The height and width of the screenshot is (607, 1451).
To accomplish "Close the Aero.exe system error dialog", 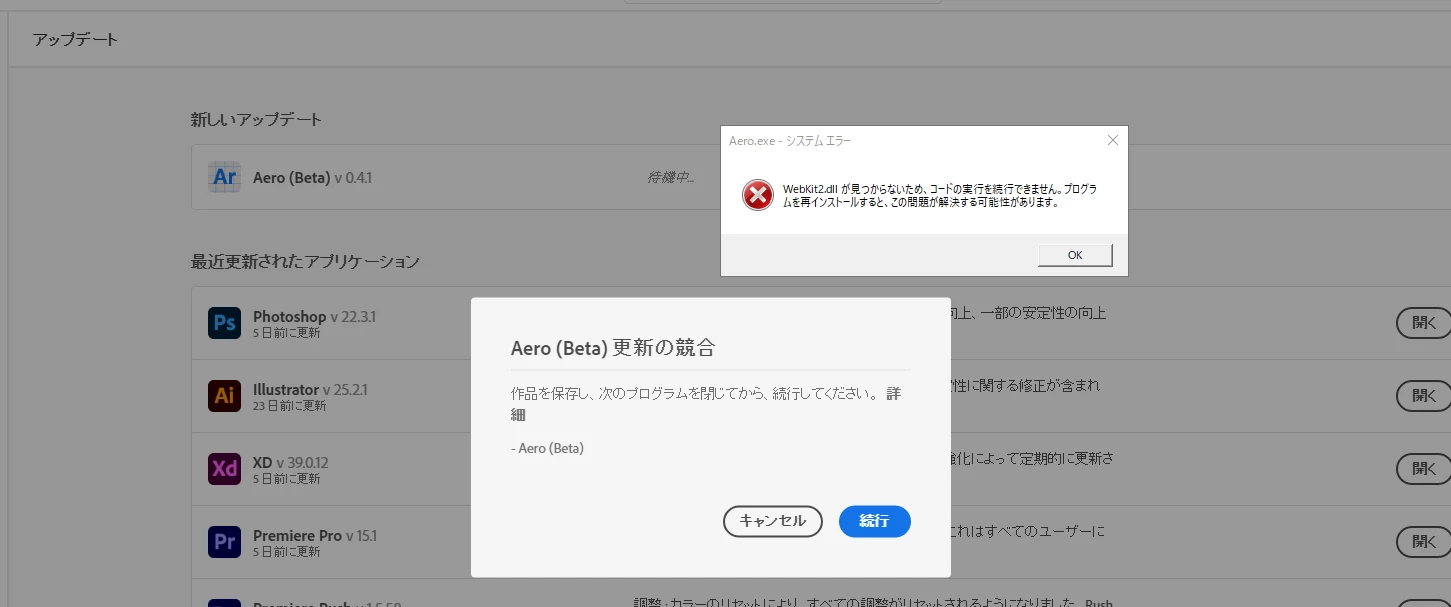I will pos(1113,141).
